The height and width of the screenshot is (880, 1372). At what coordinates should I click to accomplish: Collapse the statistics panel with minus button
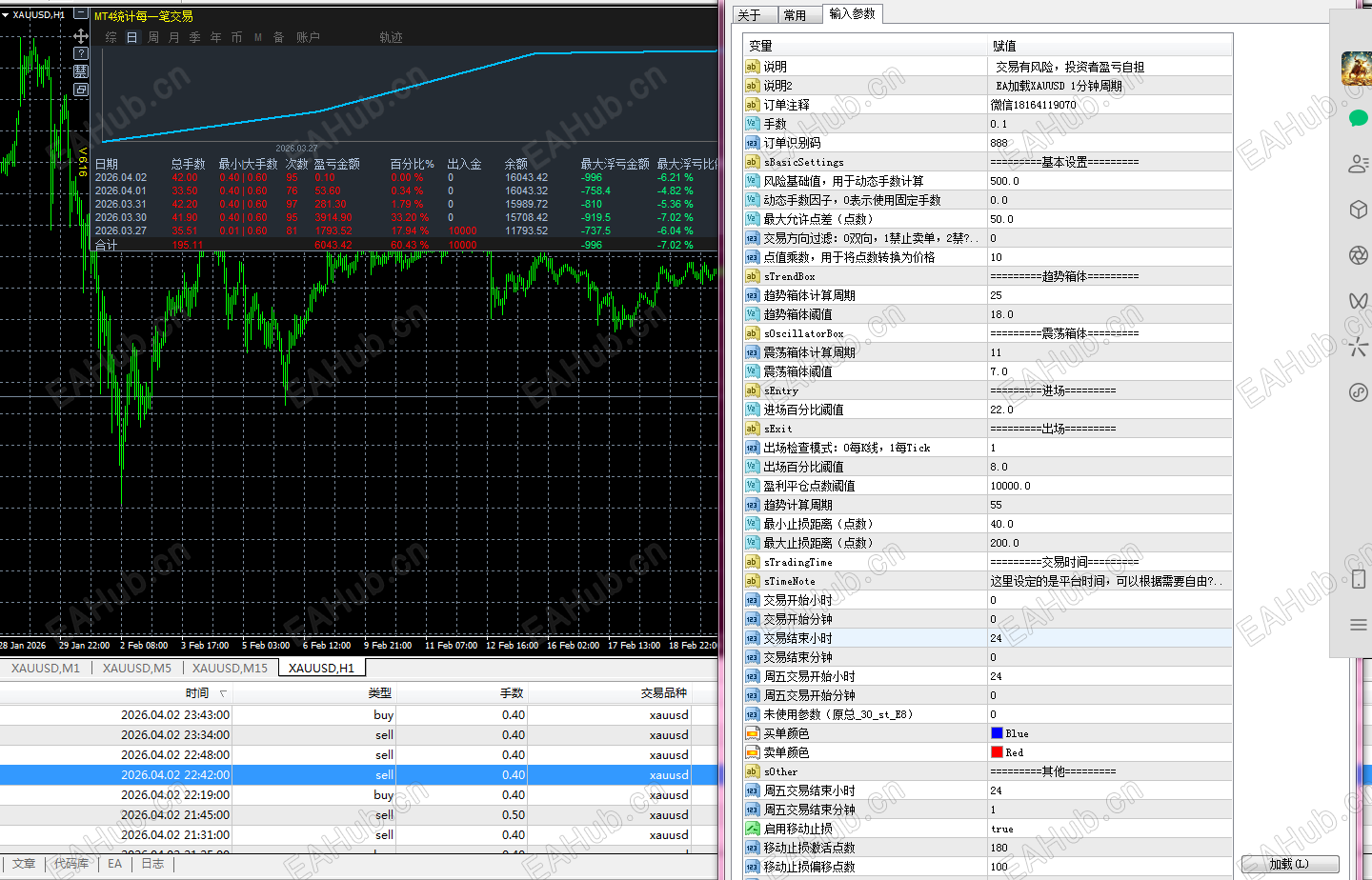[81, 14]
